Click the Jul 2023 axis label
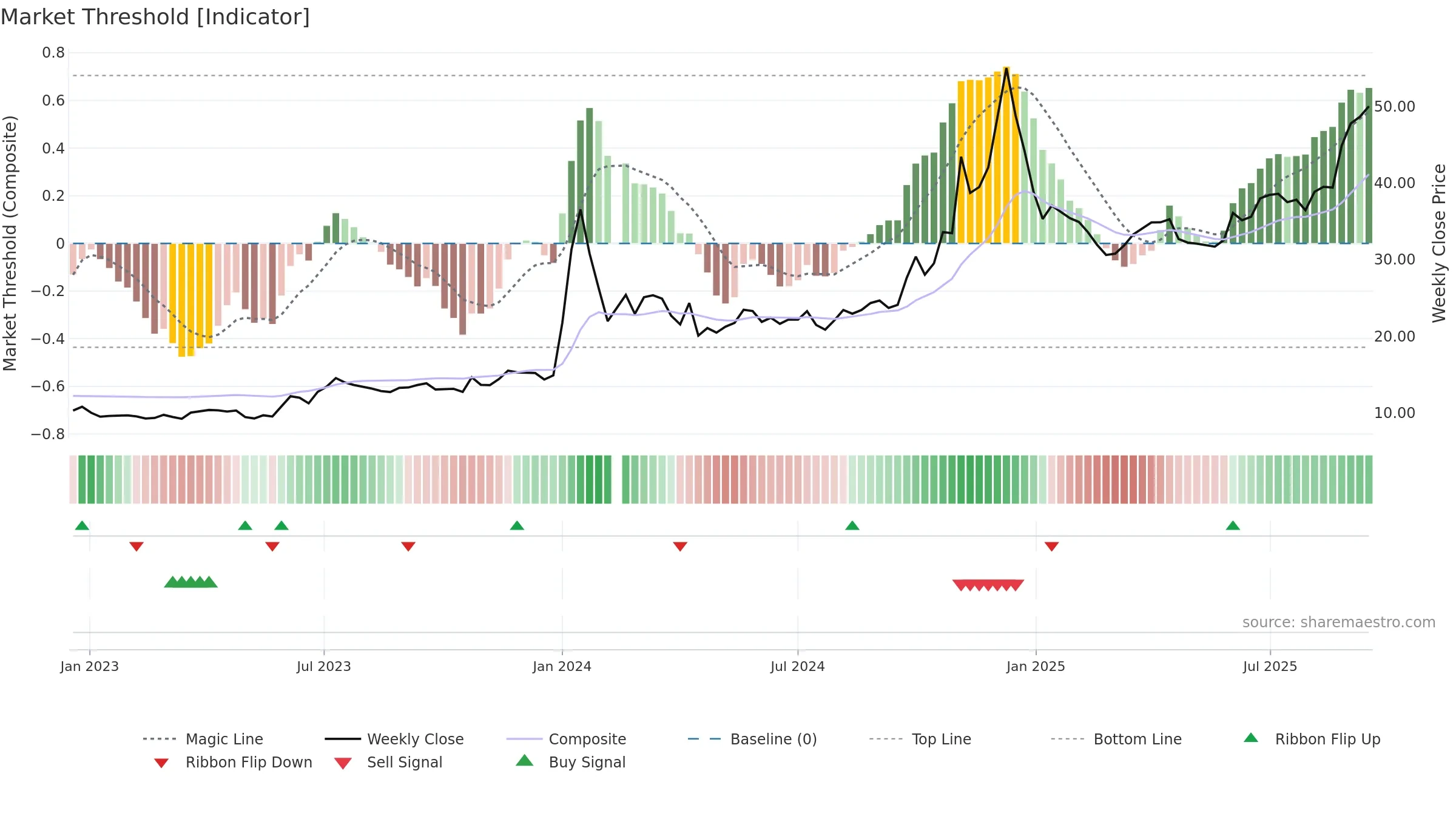The image size is (1456, 819). point(324,666)
